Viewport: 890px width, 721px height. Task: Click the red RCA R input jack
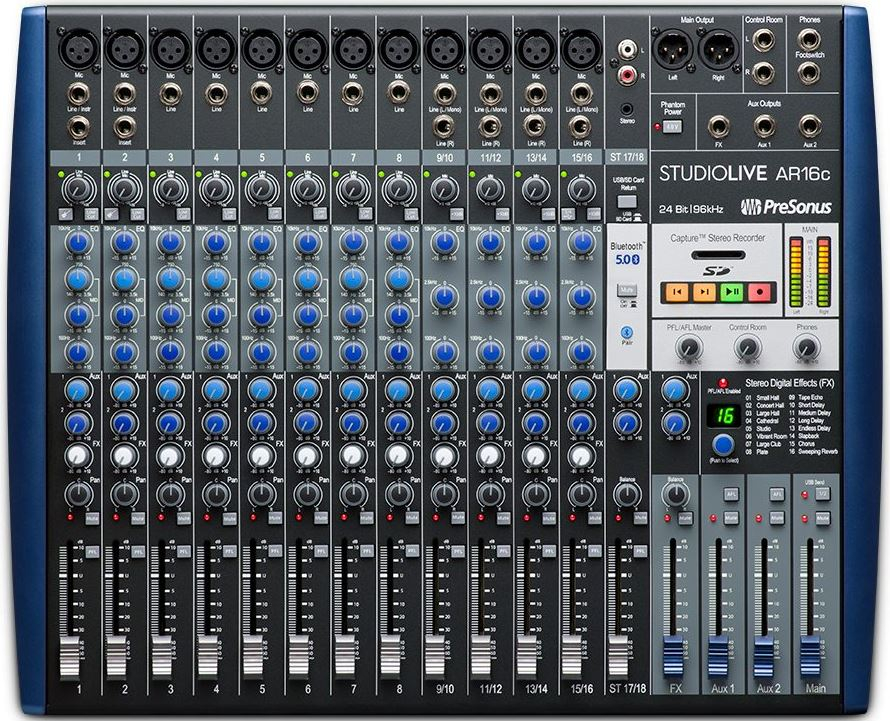tap(627, 74)
